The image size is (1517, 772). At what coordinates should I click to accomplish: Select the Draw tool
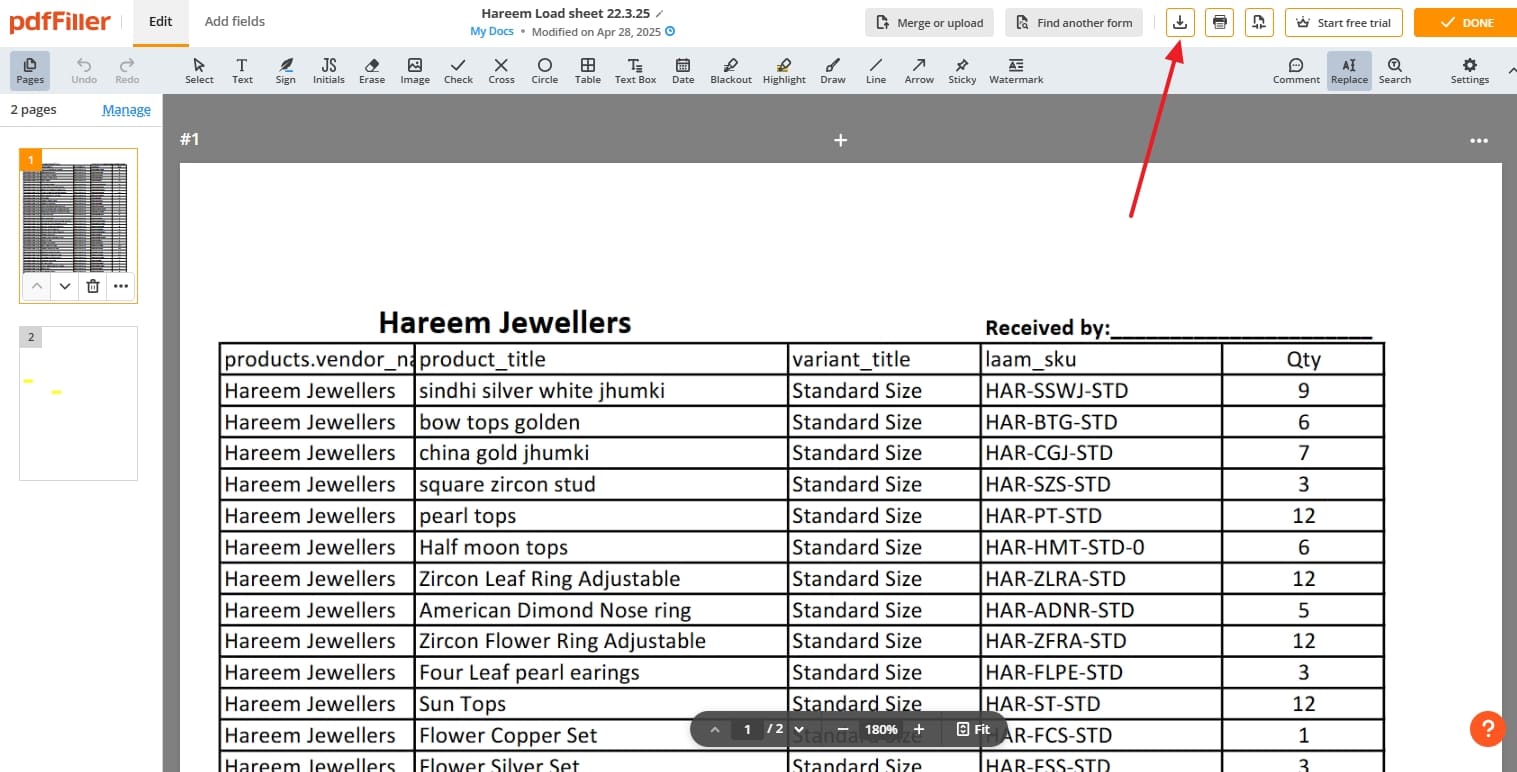click(x=833, y=71)
